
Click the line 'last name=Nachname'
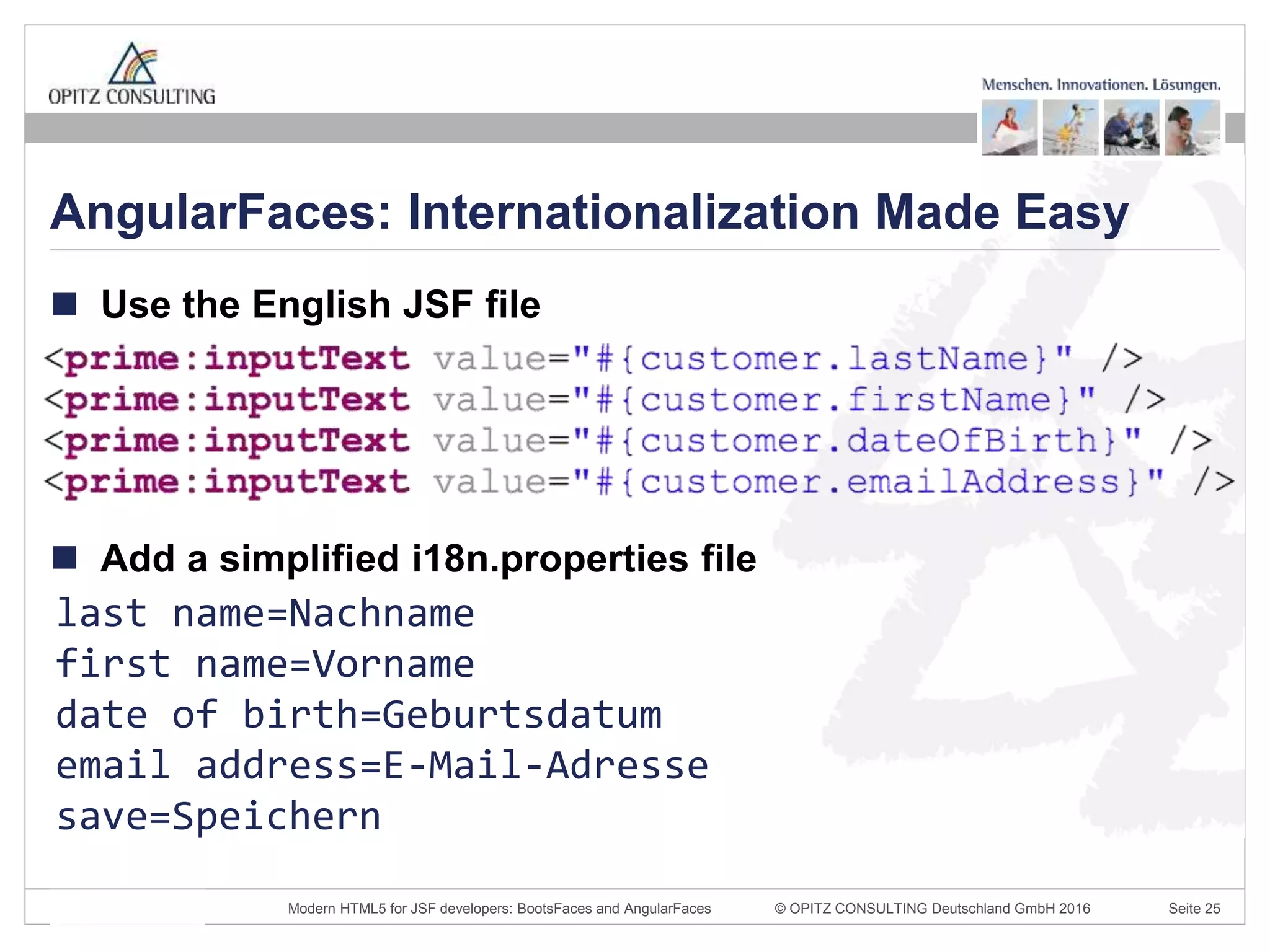[265, 614]
